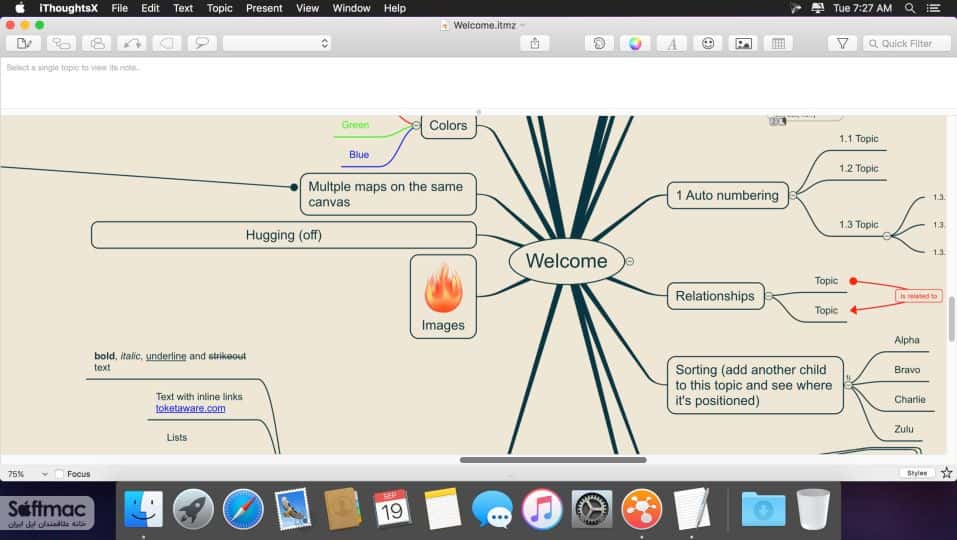Open the Edit menu

click(150, 8)
